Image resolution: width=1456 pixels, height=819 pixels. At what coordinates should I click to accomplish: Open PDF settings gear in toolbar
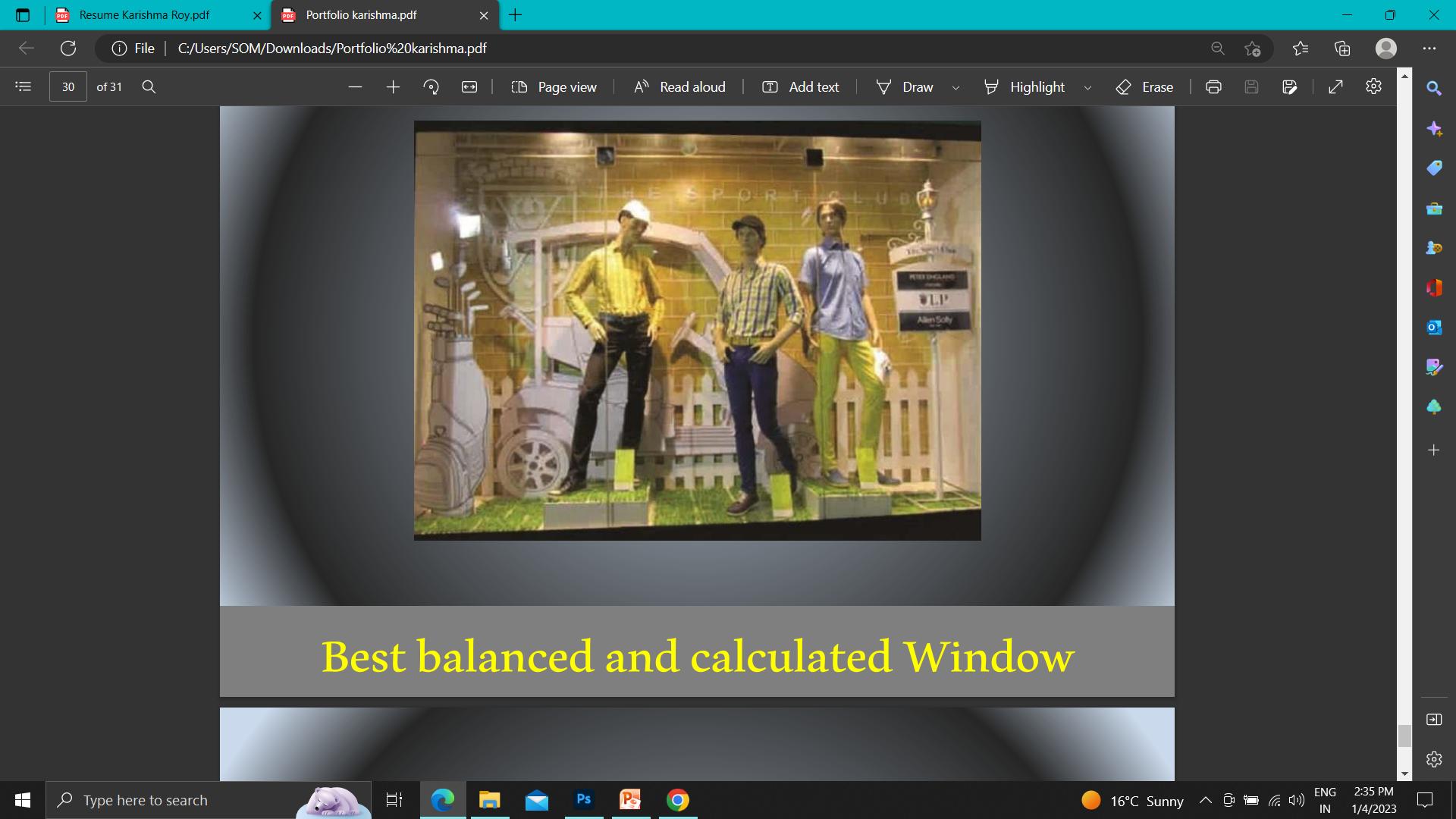1373,86
